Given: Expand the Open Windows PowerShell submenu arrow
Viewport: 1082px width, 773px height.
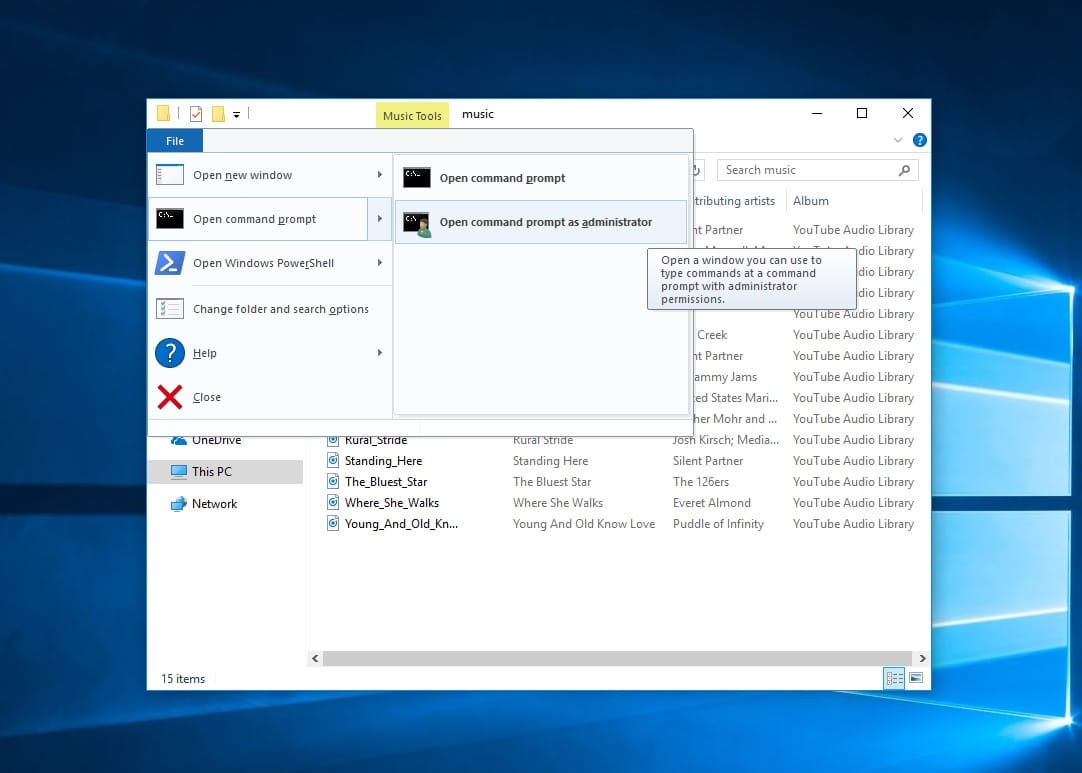Looking at the screenshot, I should (x=380, y=263).
